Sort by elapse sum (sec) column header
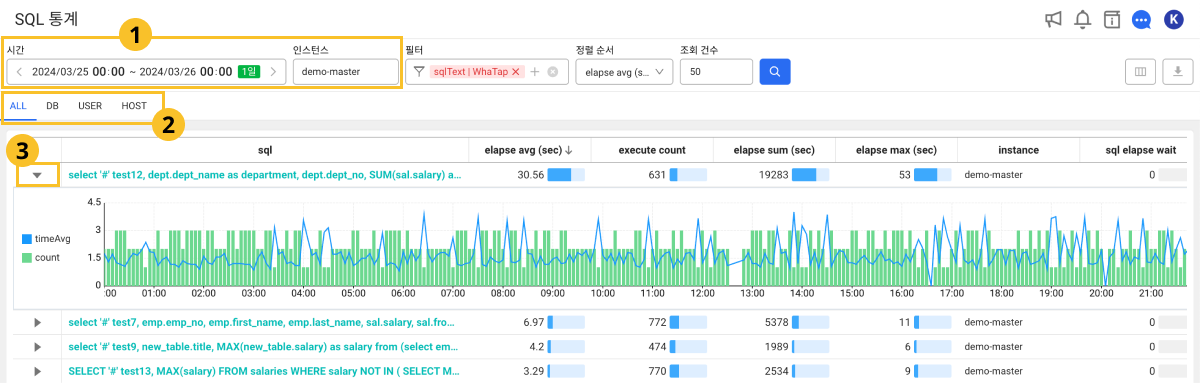 [x=774, y=150]
